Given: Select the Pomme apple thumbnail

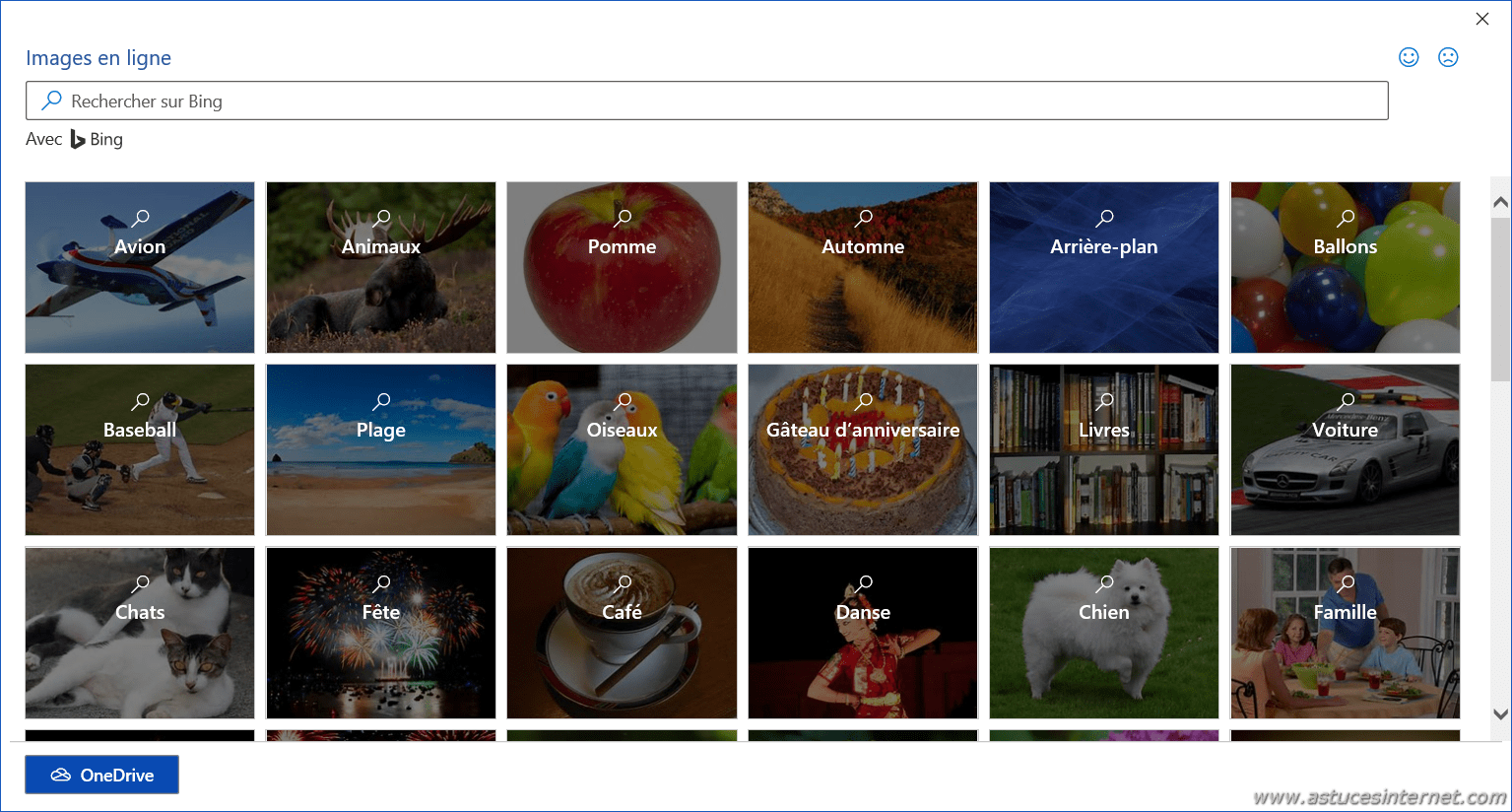Looking at the screenshot, I should (622, 267).
